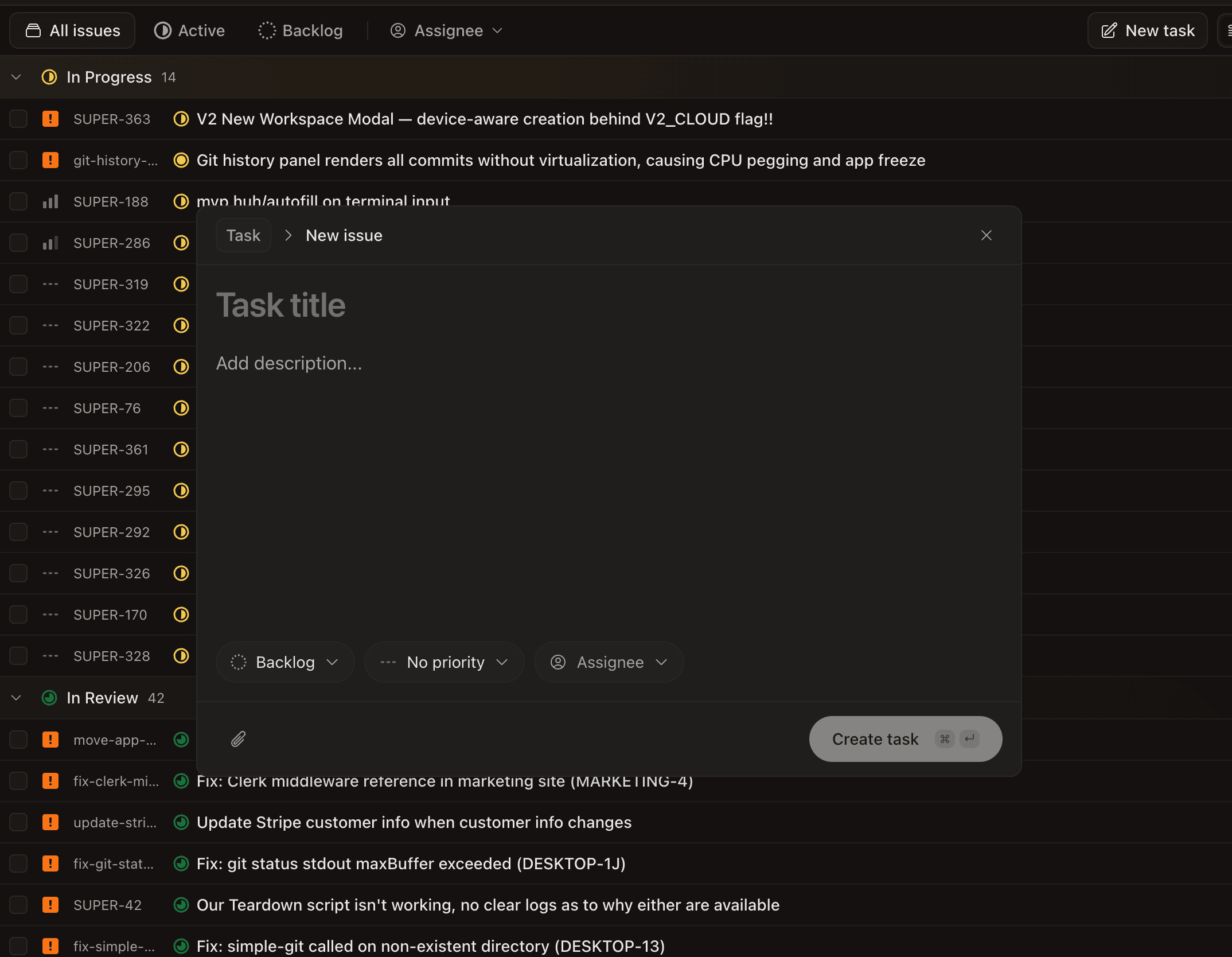Screen dimensions: 1232x957
Task: Click the urgent priority icon for fix-git-stat row
Action: point(50,863)
